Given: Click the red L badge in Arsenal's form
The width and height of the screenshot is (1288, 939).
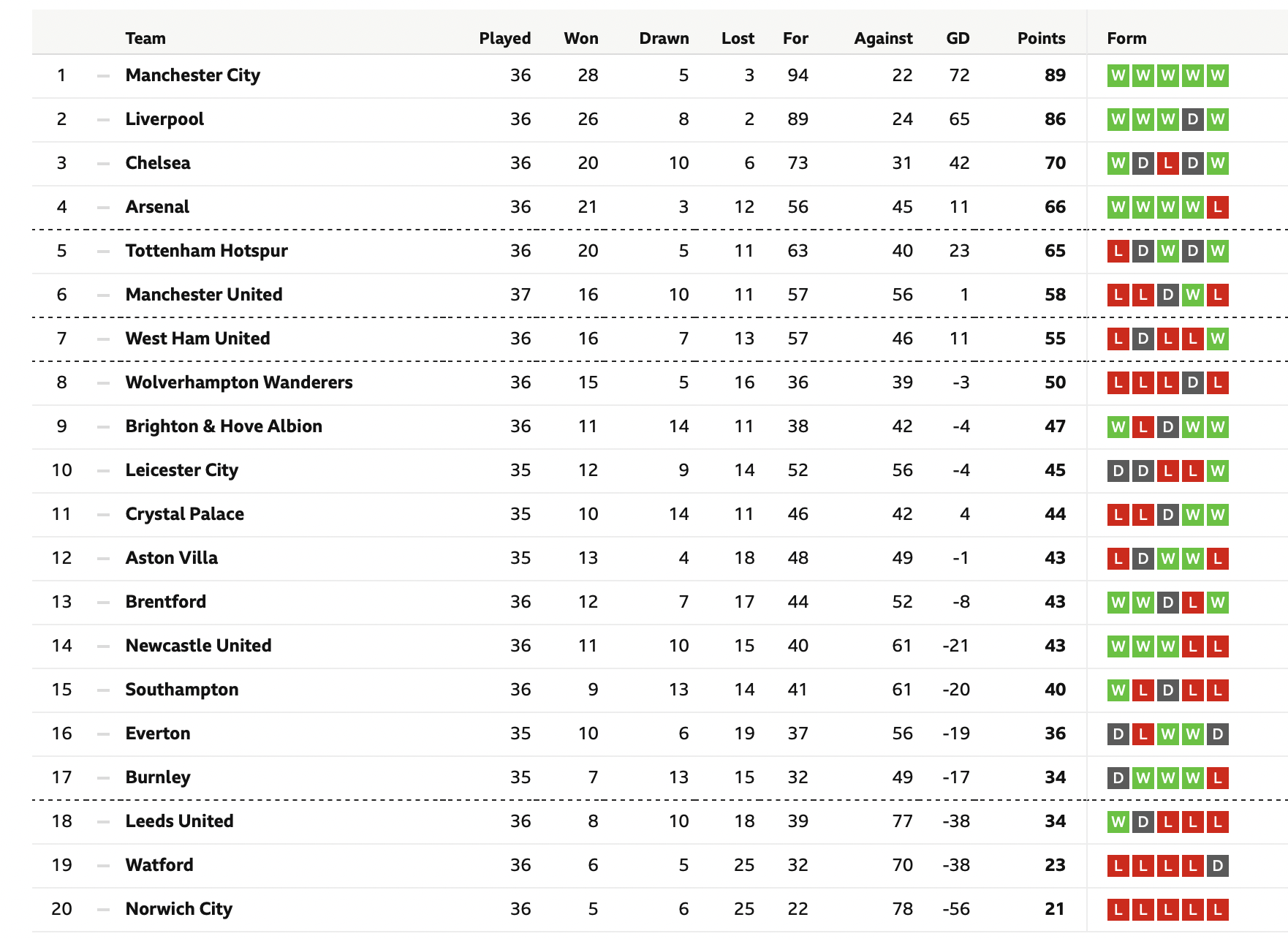Looking at the screenshot, I should pyautogui.click(x=1217, y=207).
